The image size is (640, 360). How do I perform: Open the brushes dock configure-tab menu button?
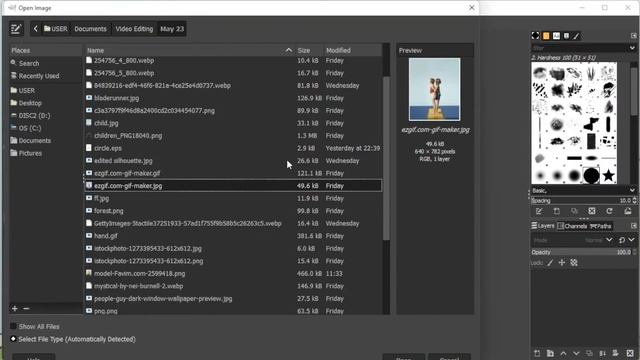point(633,36)
